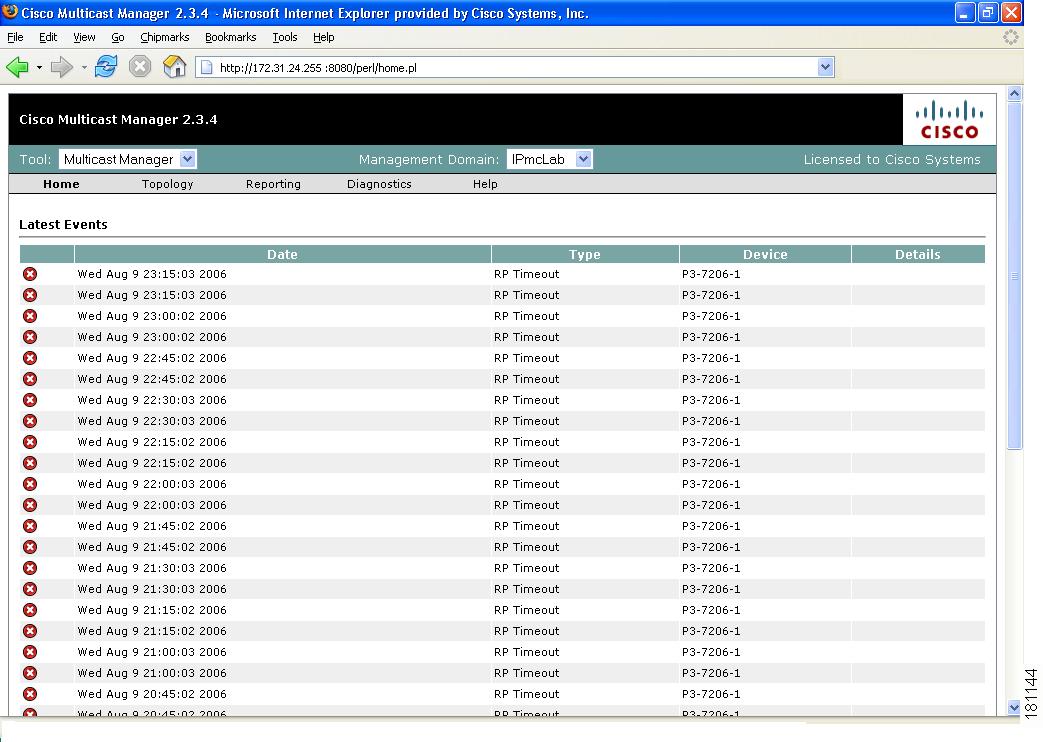The width and height of the screenshot is (1043, 742).
Task: Click the error icon for first 23:15:03 event
Action: point(30,274)
